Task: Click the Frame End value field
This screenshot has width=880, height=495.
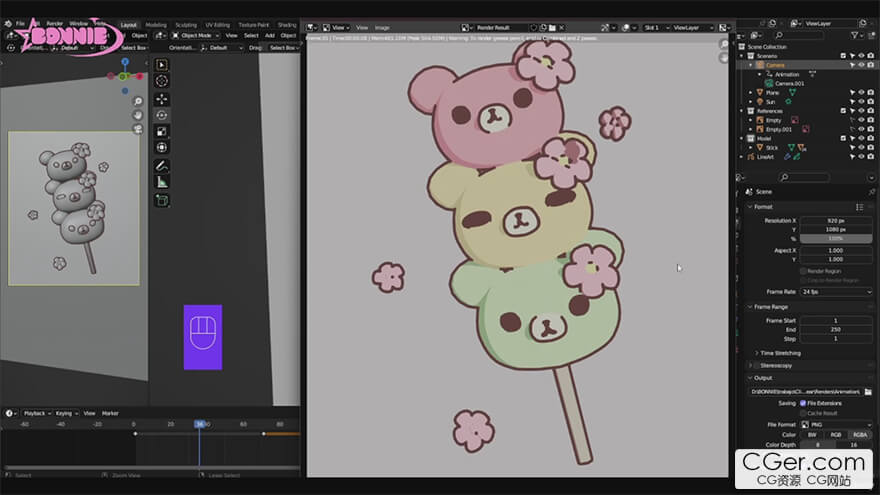Action: coord(835,328)
